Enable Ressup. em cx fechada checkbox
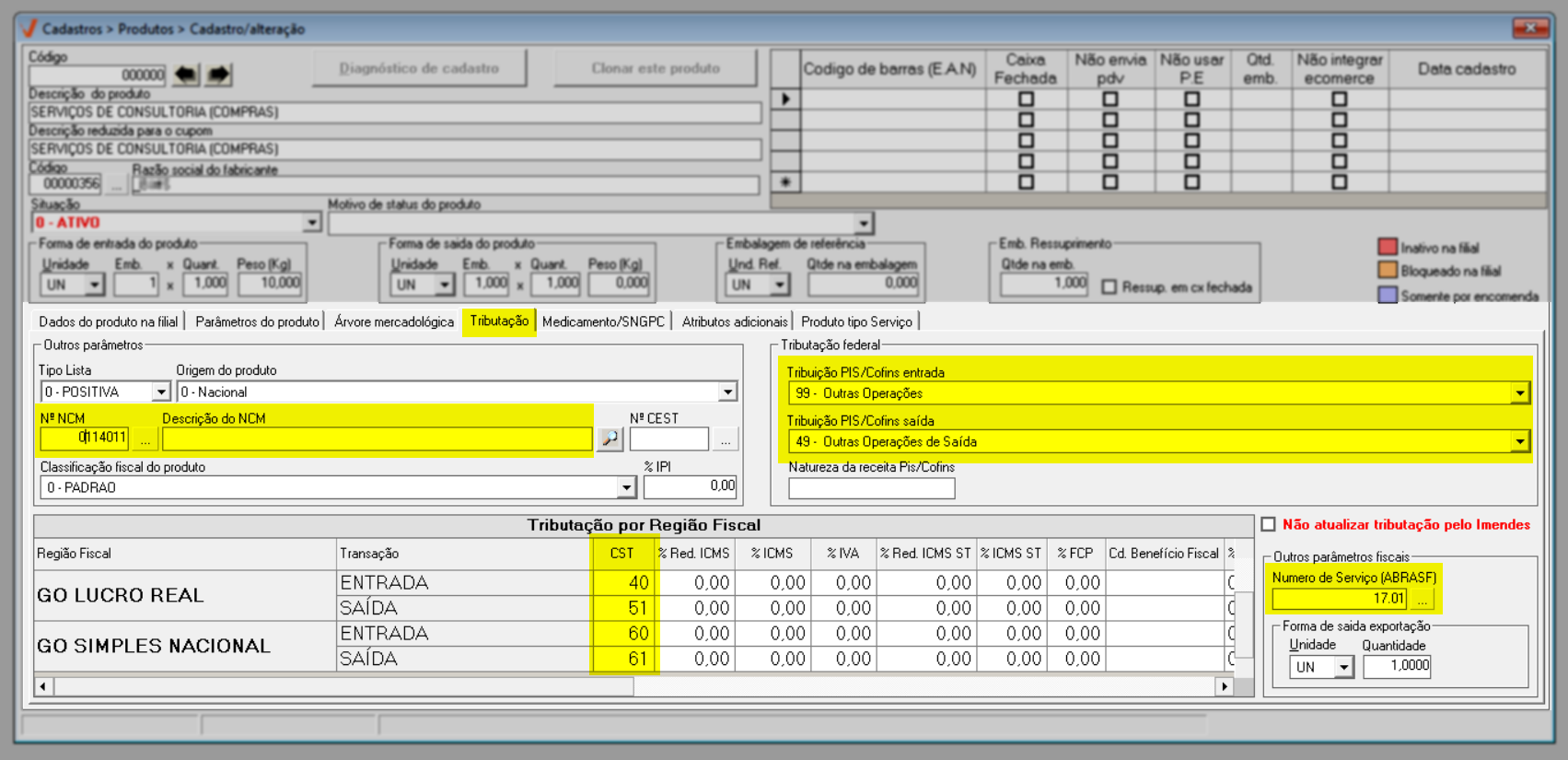 click(x=1109, y=286)
